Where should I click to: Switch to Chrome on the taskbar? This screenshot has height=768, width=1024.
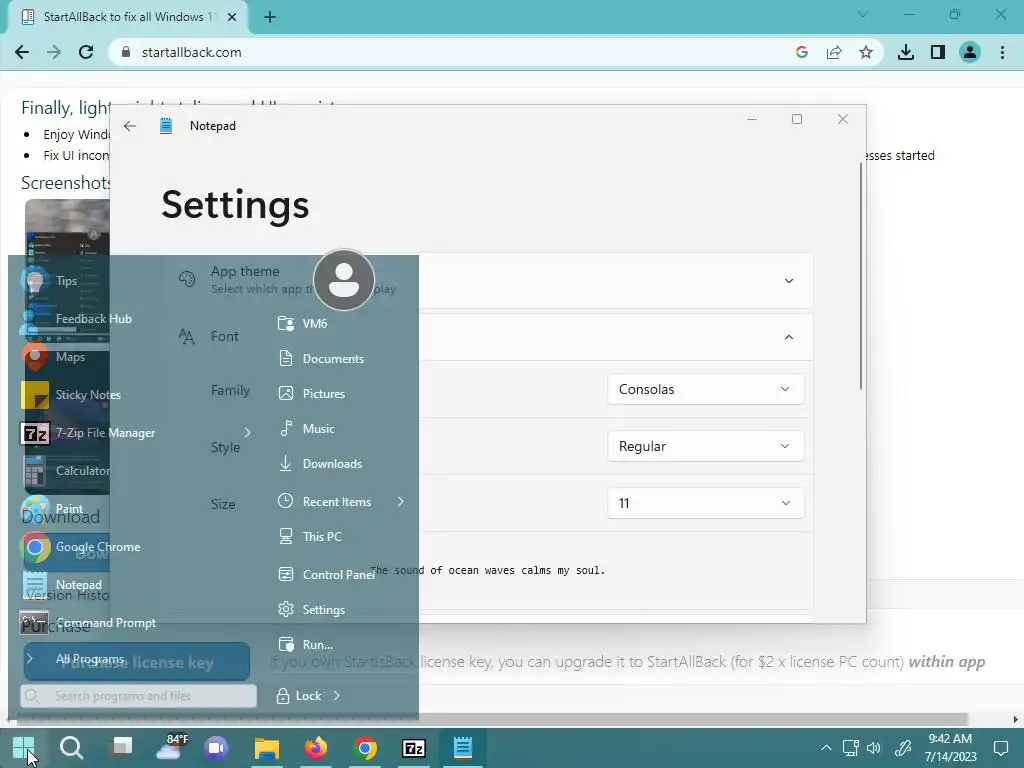pos(365,748)
